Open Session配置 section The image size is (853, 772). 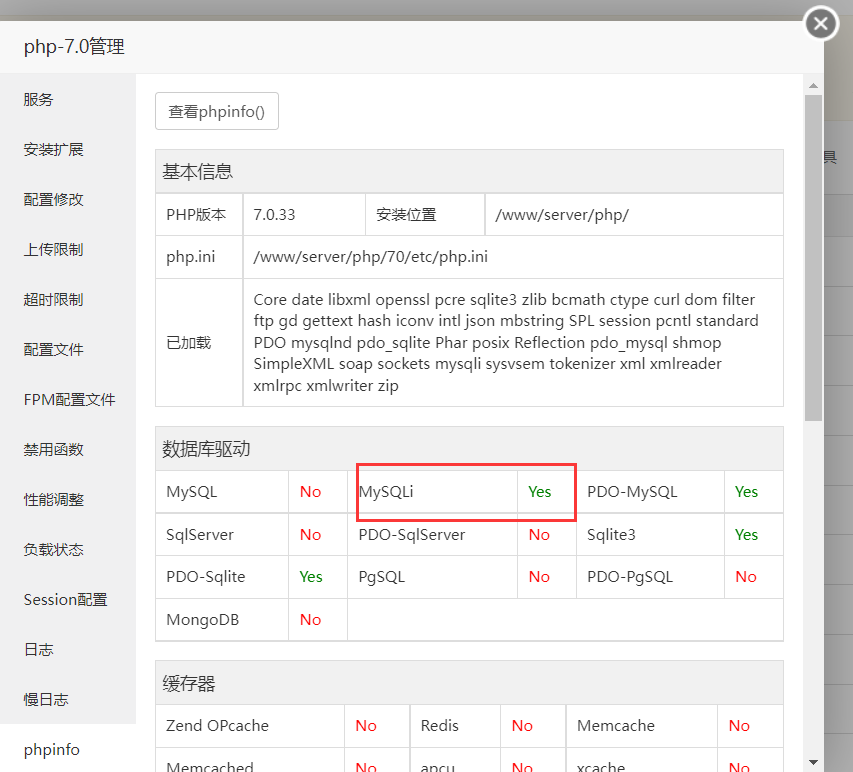click(65, 600)
